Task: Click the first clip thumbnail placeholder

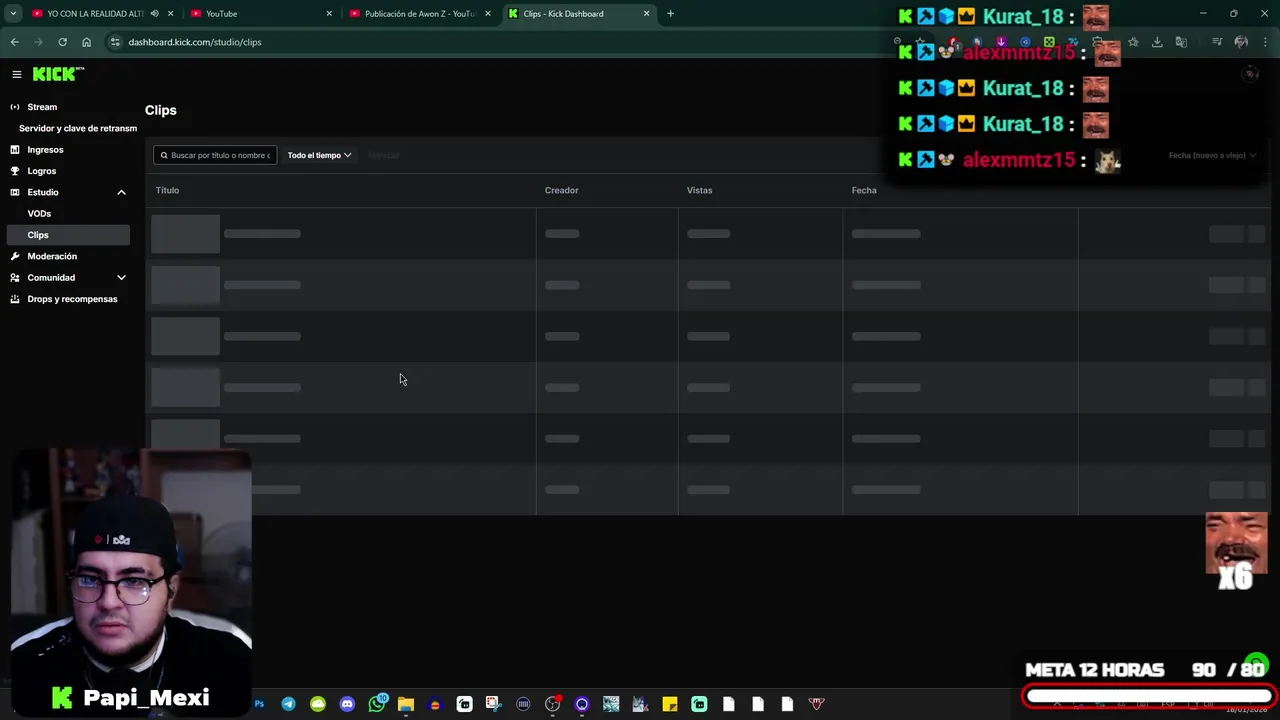Action: tap(185, 234)
